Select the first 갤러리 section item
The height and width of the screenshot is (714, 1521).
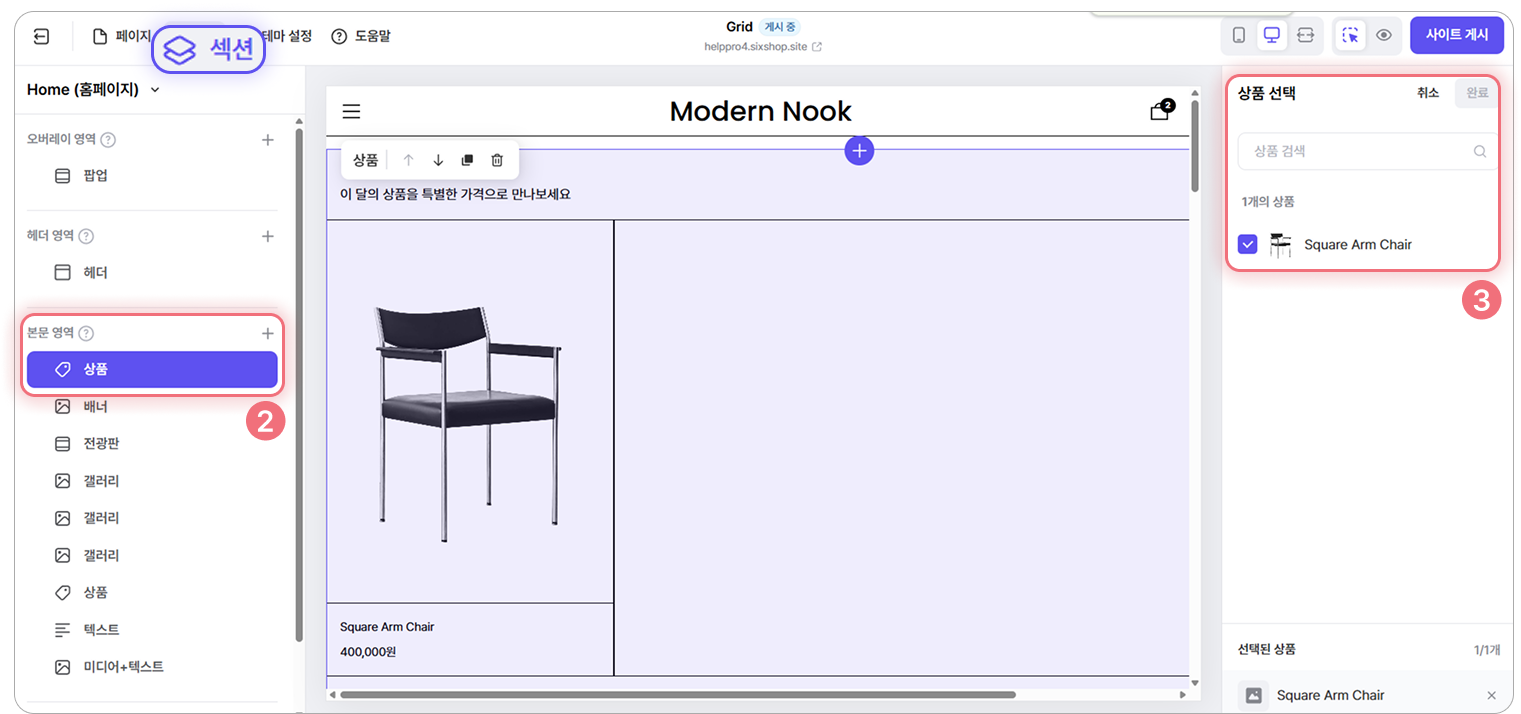tap(151, 481)
